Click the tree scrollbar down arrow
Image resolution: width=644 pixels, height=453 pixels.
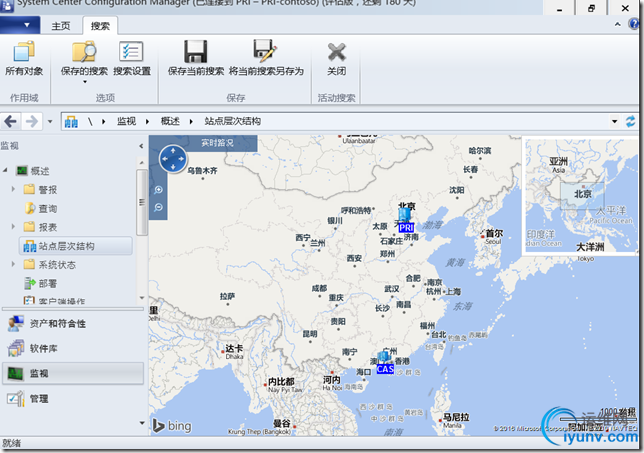(x=142, y=298)
